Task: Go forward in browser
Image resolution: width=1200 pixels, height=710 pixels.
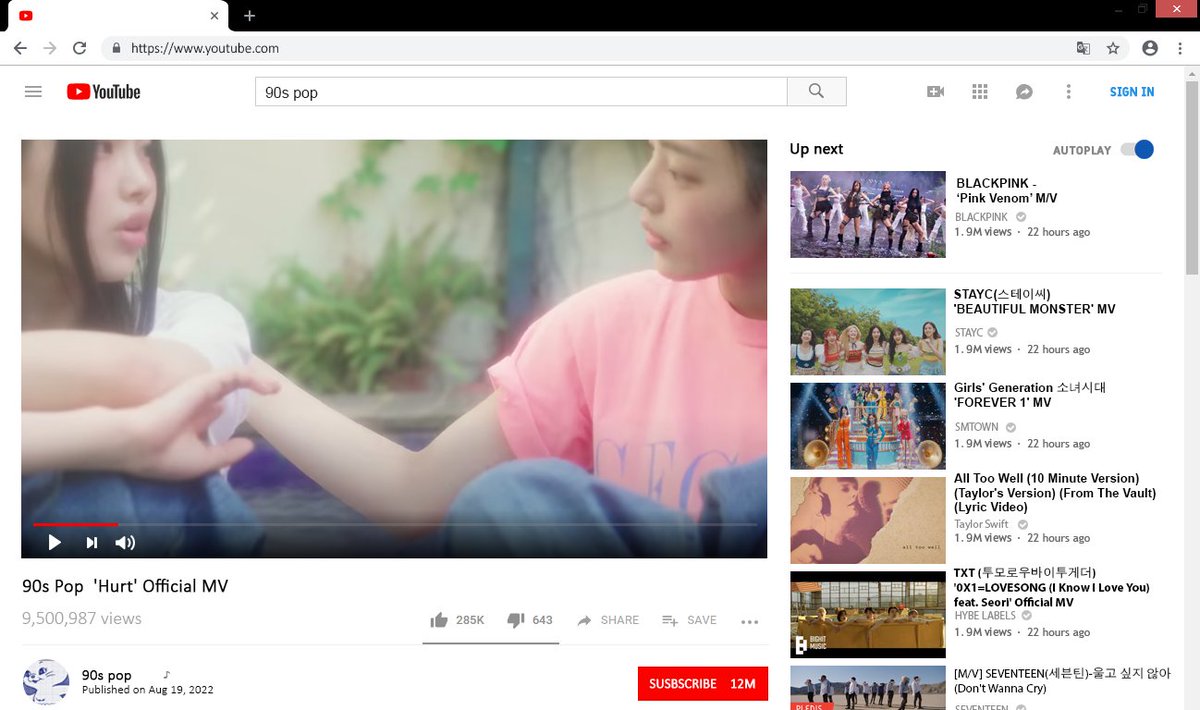Action: tap(50, 48)
